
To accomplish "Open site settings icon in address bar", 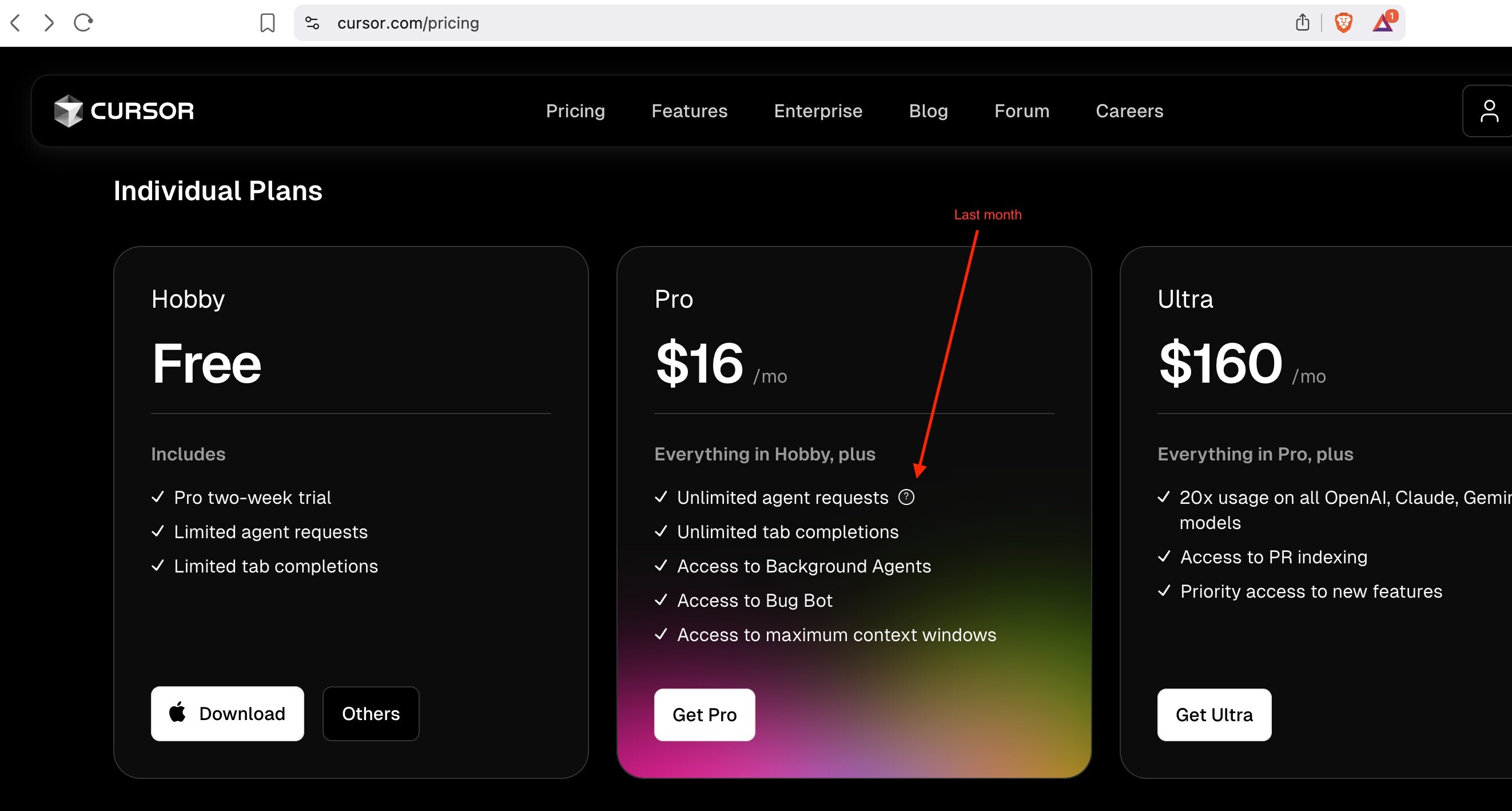I will pos(312,23).
